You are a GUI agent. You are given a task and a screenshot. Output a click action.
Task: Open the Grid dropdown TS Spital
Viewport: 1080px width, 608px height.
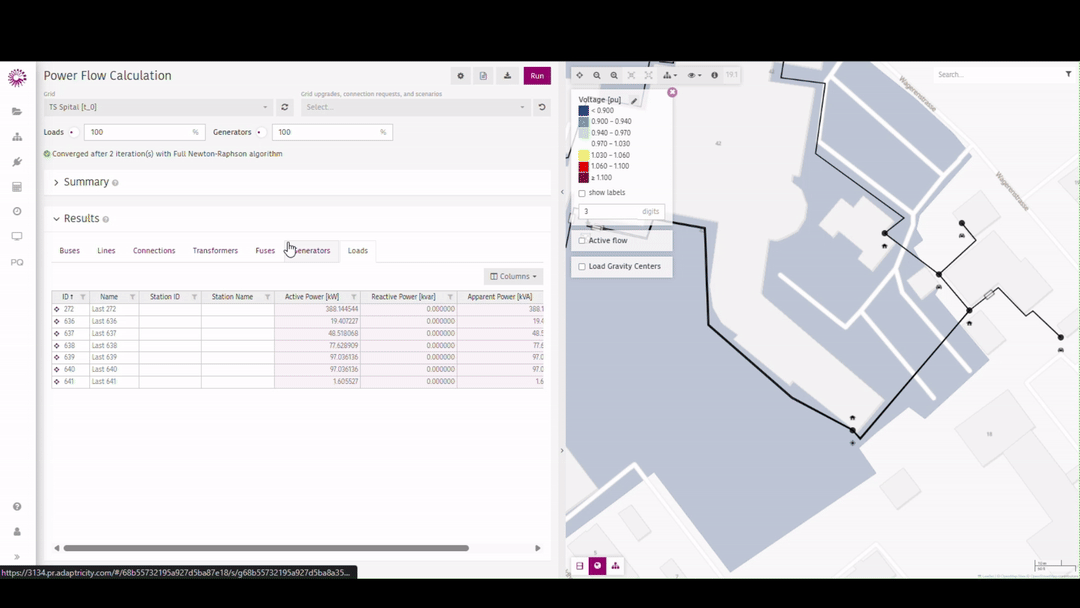point(158,107)
